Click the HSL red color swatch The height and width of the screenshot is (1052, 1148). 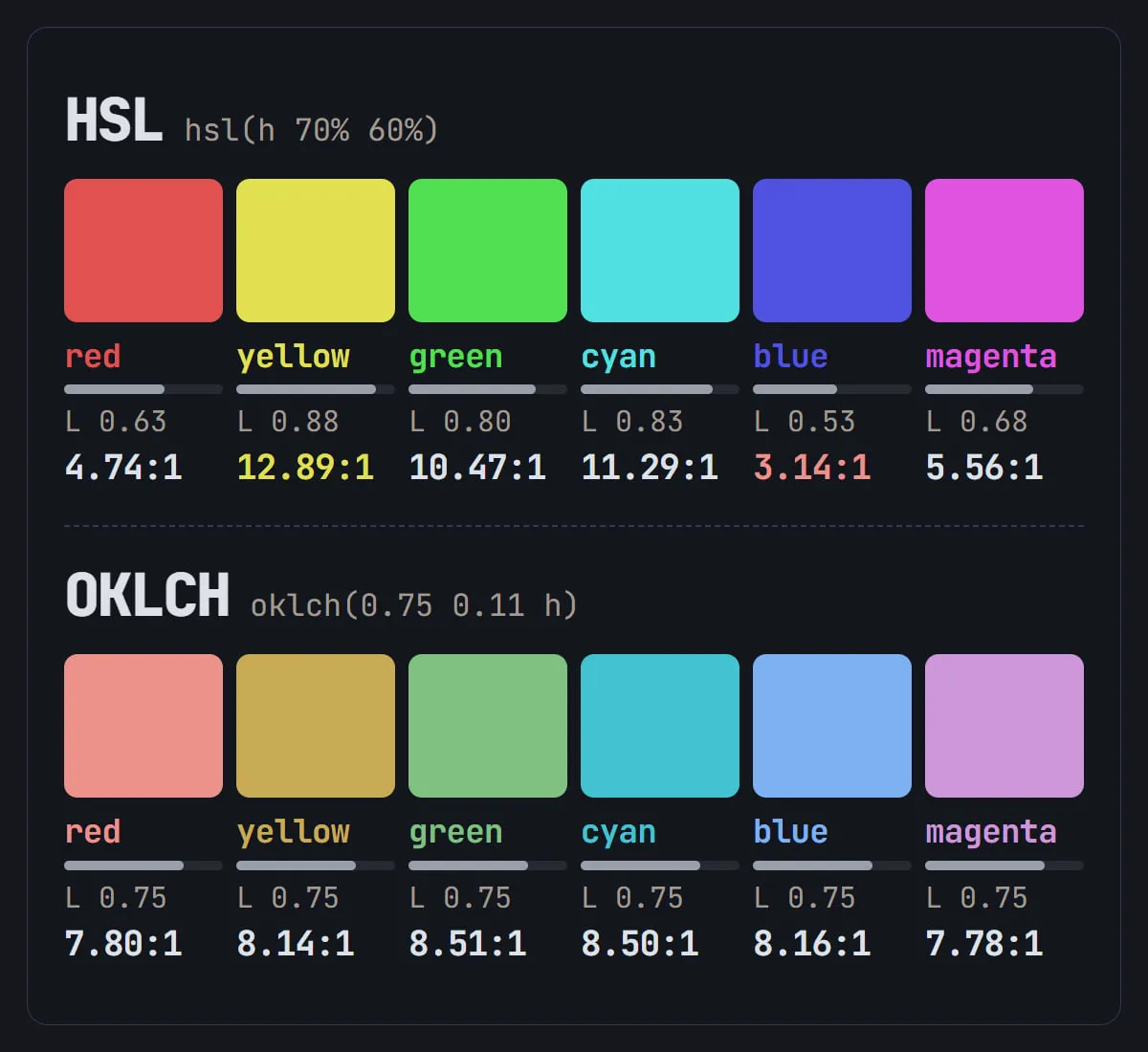point(143,251)
